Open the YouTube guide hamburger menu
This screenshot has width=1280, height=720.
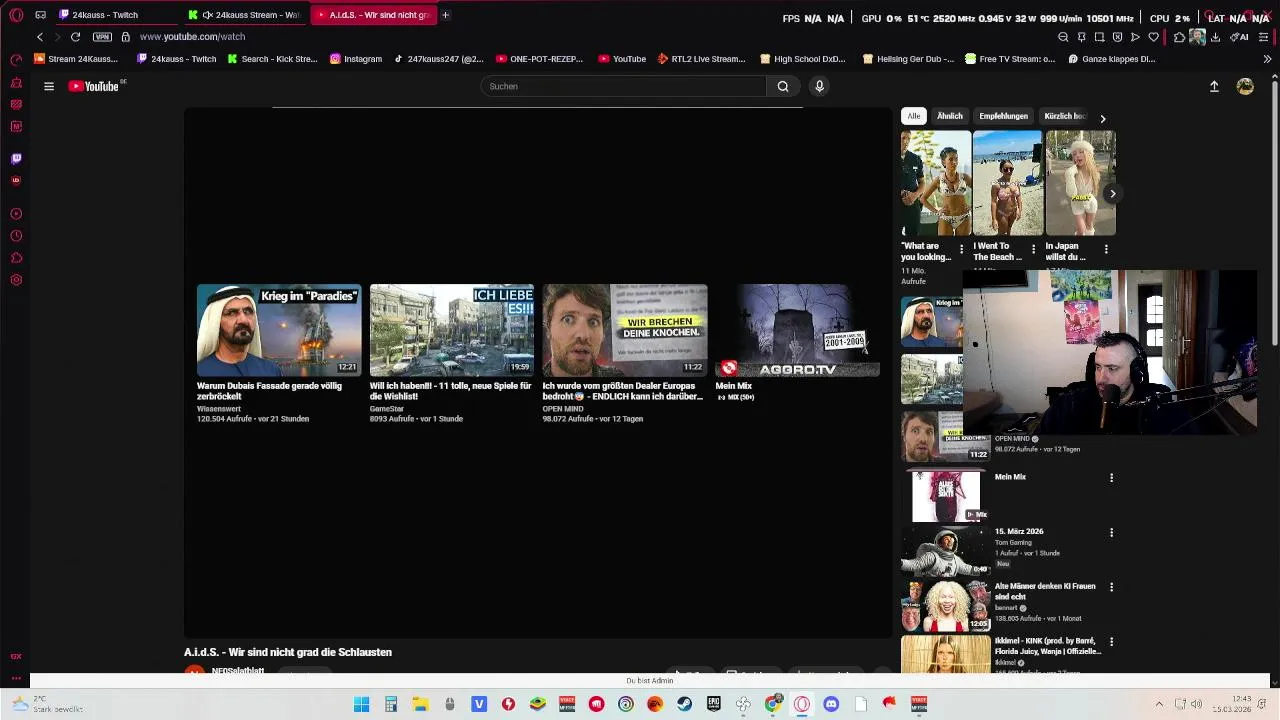(48, 86)
